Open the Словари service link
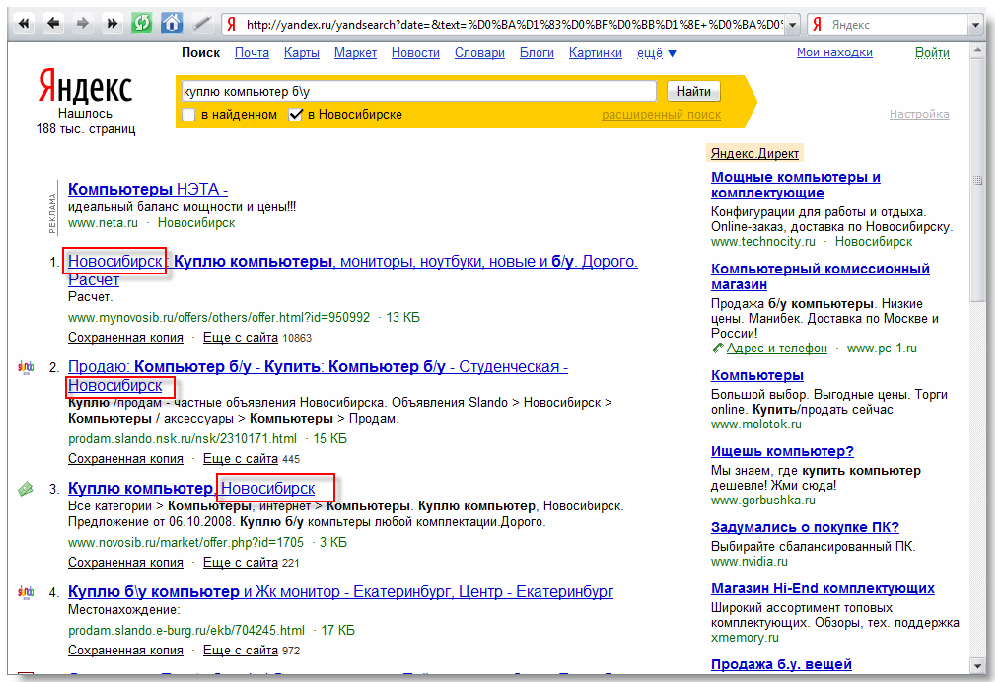 [480, 53]
